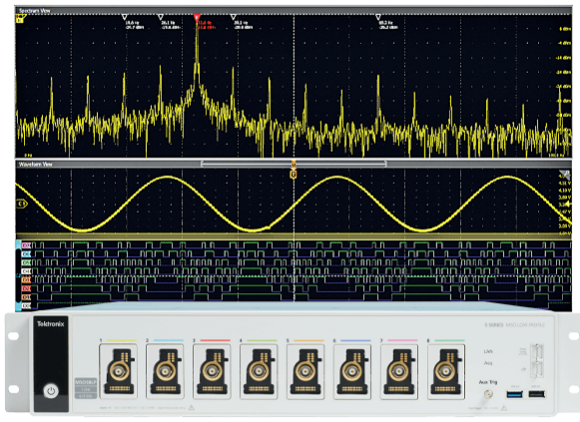Select the leftmost white spectrum marker triangle
Screen dimensions: 580x422
click(x=125, y=17)
